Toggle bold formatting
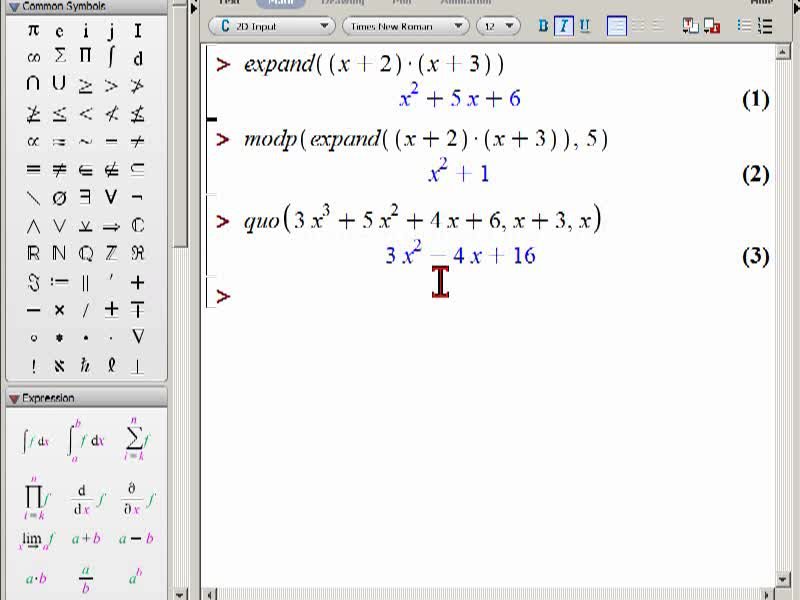 (543, 26)
